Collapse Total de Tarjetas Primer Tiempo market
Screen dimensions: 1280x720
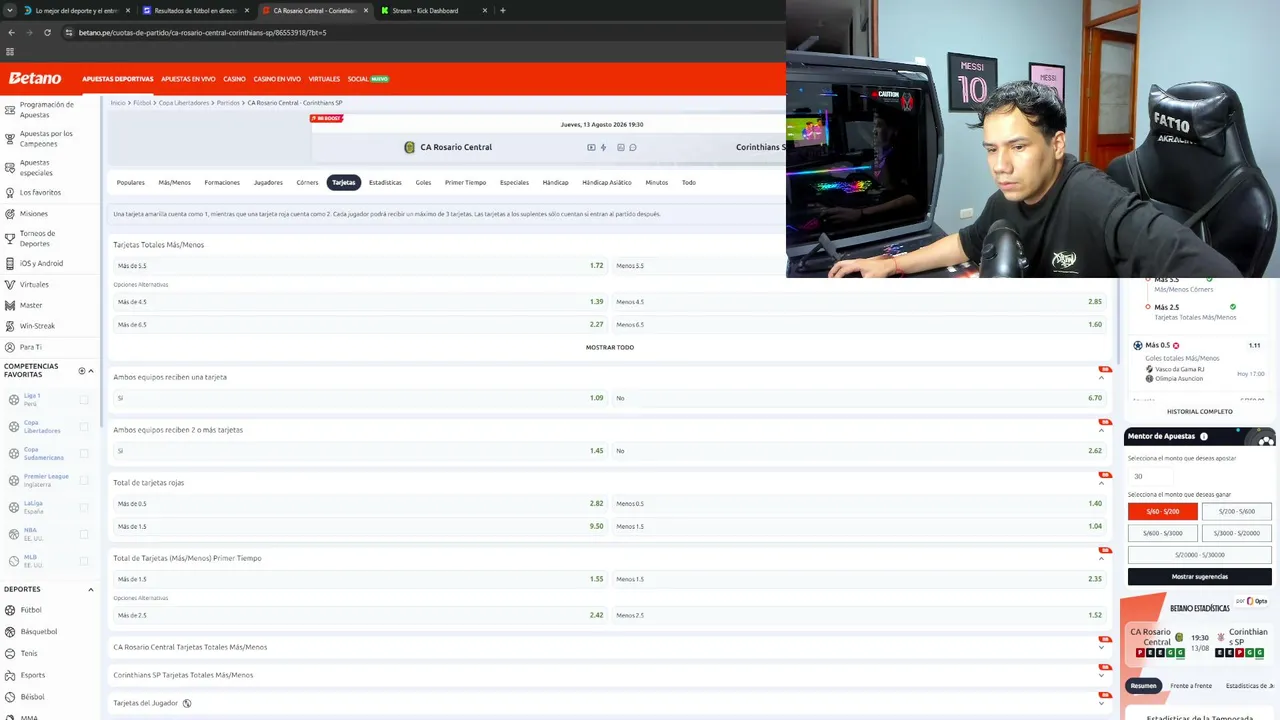(1101, 558)
